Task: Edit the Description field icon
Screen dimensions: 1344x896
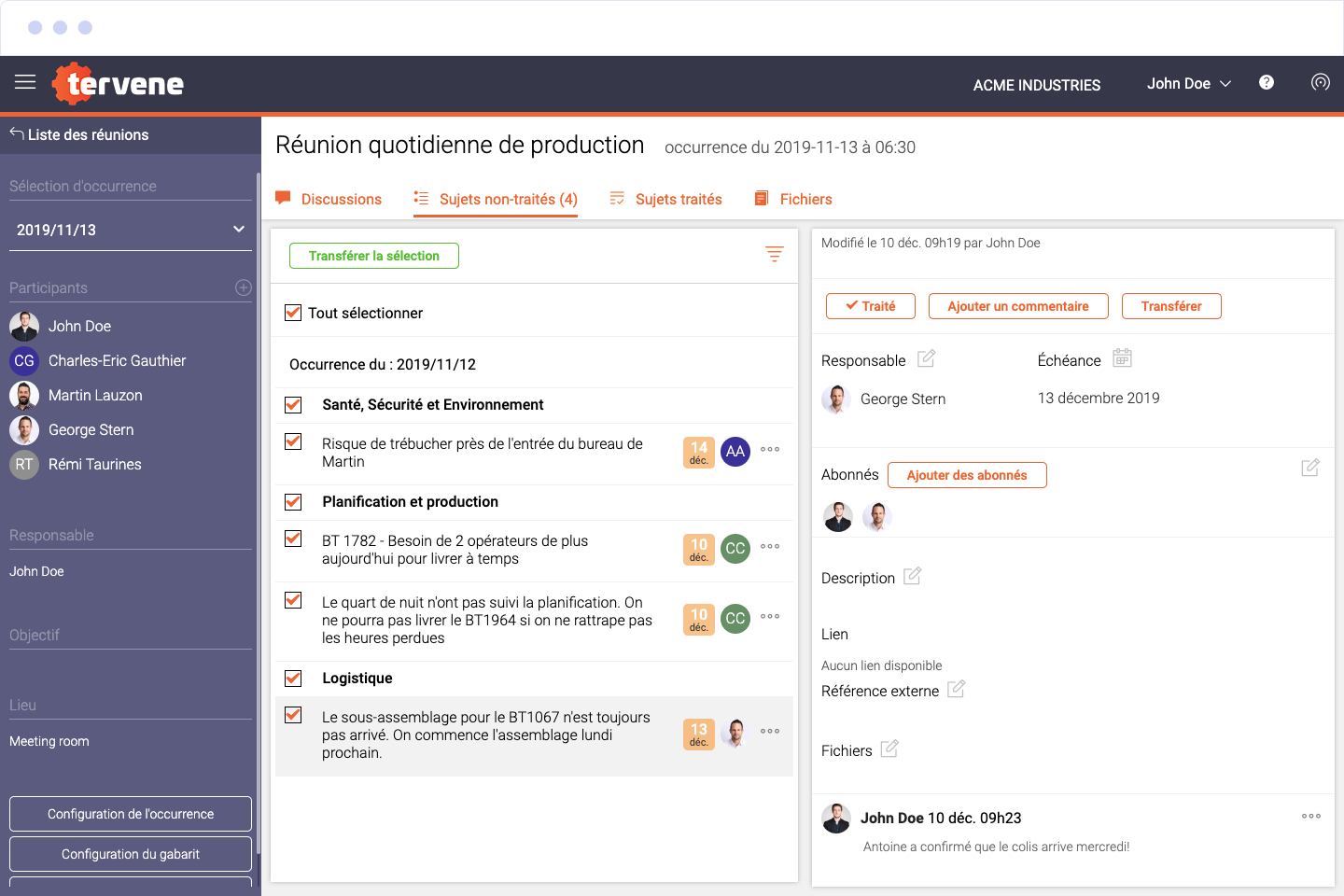Action: click(x=912, y=576)
